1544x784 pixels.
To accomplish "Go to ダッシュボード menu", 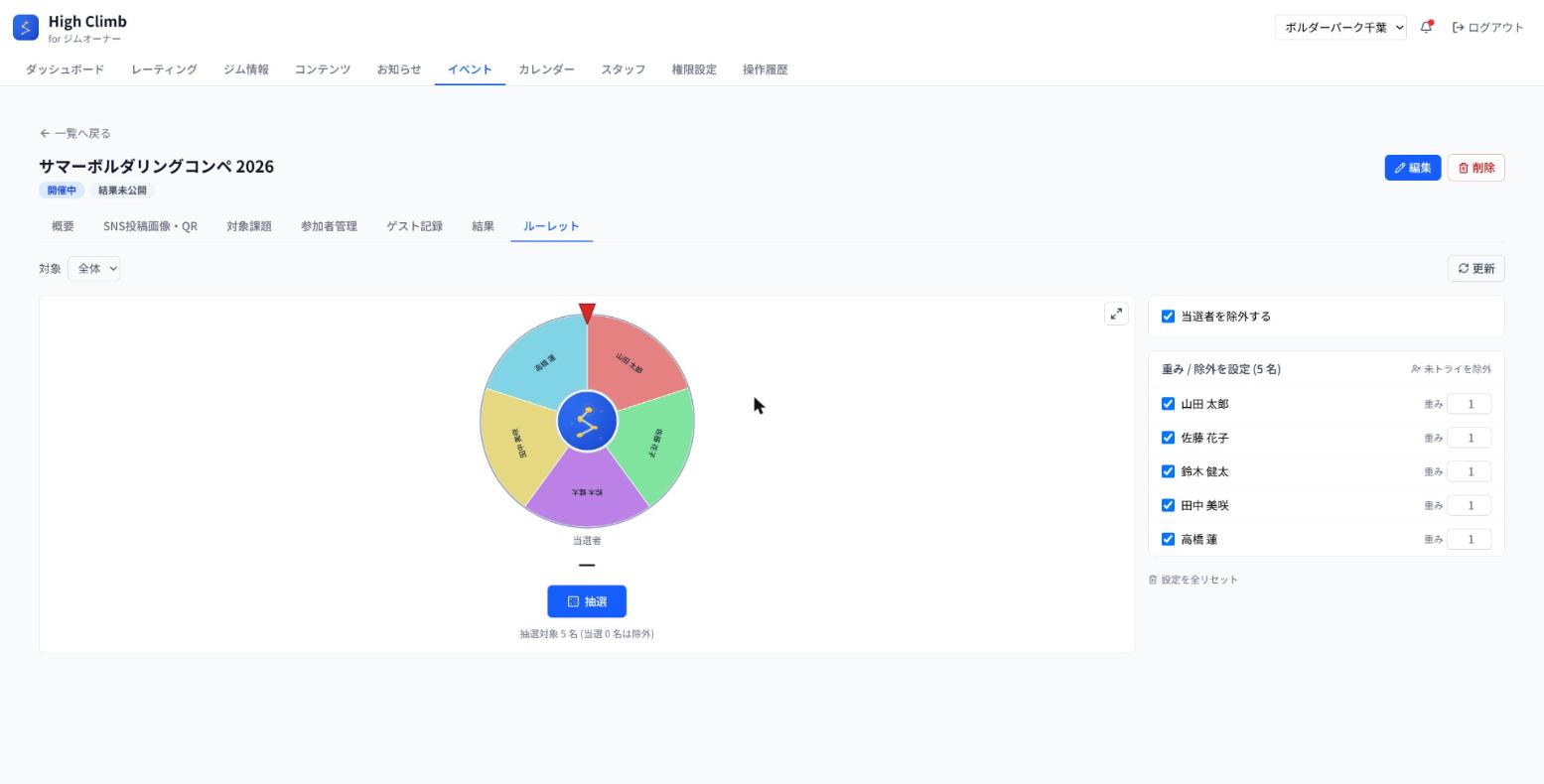I will pyautogui.click(x=65, y=69).
